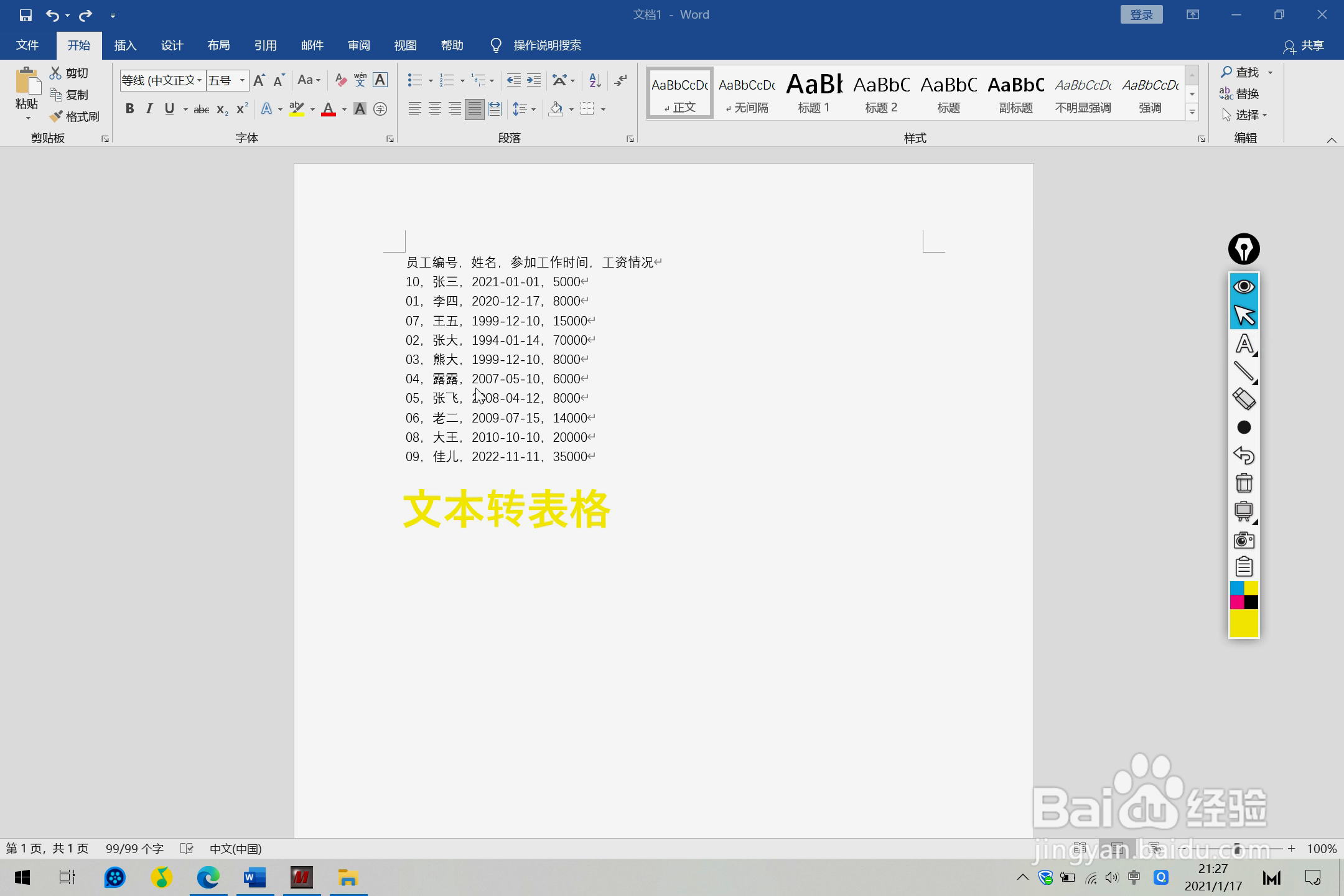Open the font size dropdown

click(242, 80)
